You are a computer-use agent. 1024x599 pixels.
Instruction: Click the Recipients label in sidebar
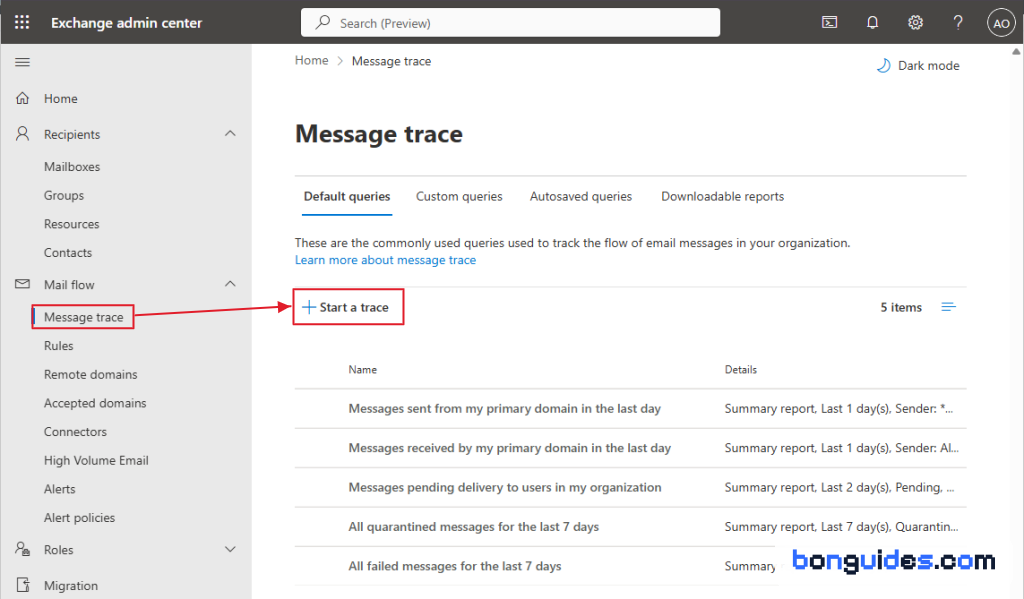point(72,135)
